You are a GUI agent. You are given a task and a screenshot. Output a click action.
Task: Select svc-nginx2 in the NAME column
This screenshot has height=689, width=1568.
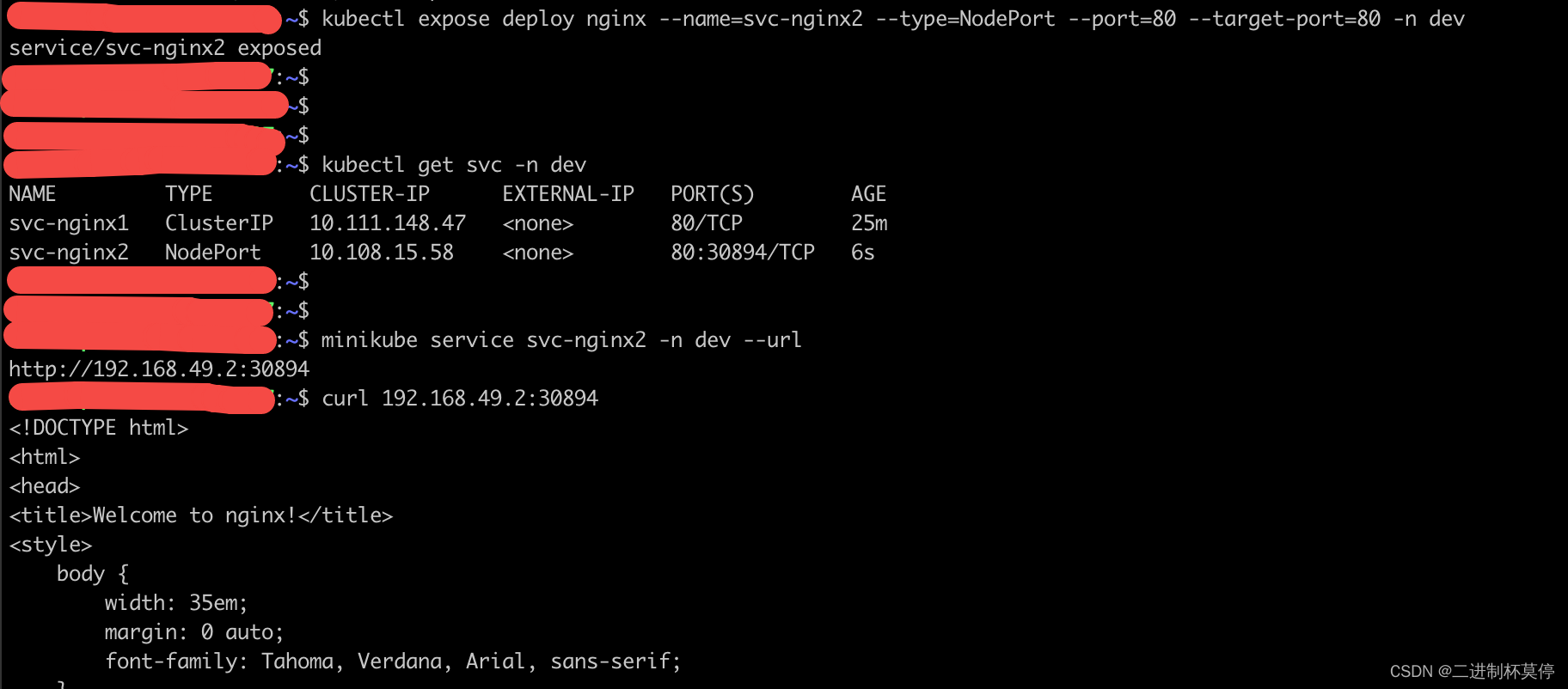[69, 253]
